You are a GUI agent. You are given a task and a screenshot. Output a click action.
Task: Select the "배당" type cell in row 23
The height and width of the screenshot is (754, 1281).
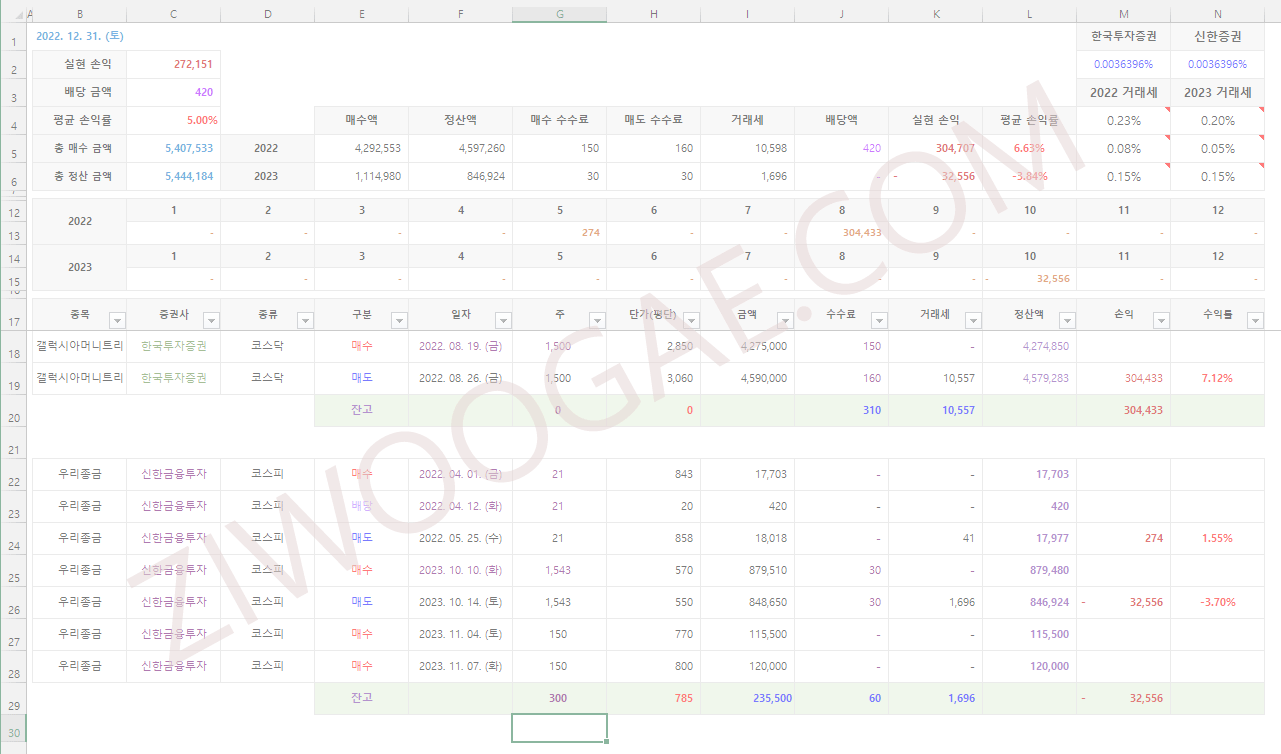[x=361, y=506]
